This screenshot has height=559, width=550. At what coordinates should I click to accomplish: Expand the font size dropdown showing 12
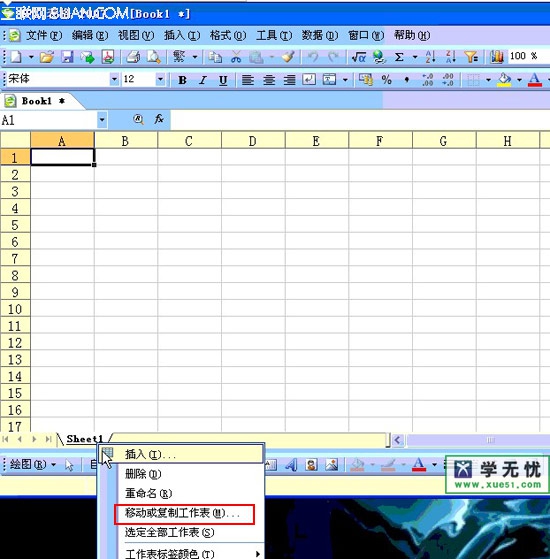pyautogui.click(x=160, y=79)
